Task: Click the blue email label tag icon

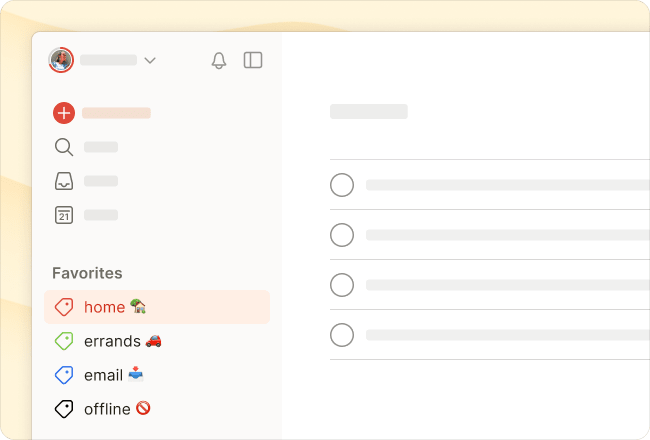Action: pos(64,375)
